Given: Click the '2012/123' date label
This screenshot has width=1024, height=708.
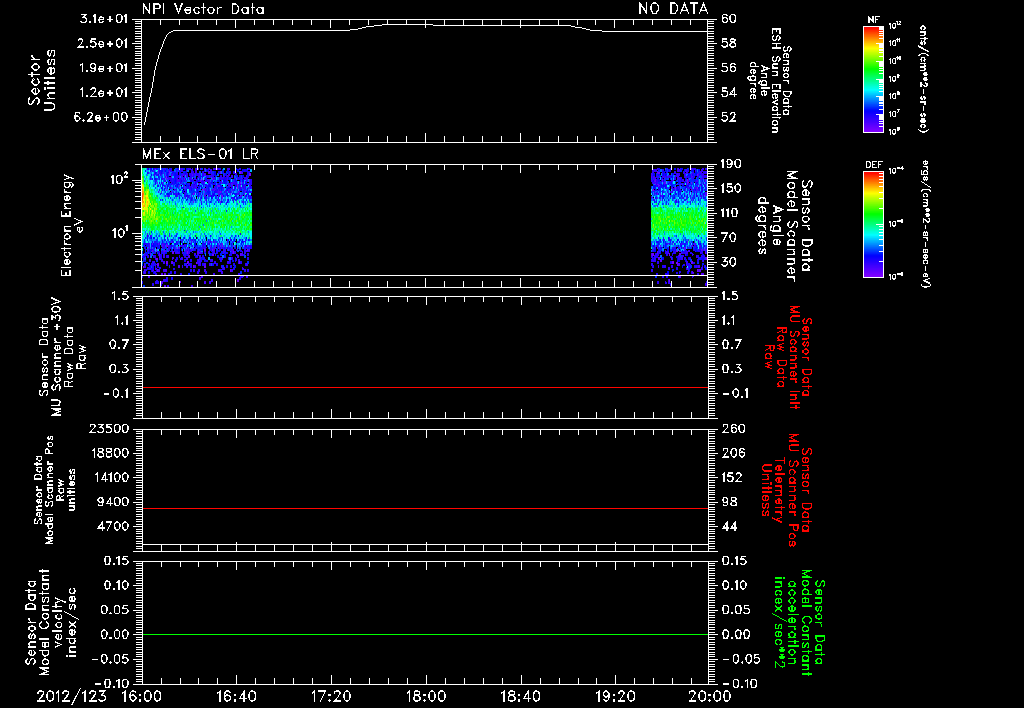Looking at the screenshot, I should pos(71,696).
